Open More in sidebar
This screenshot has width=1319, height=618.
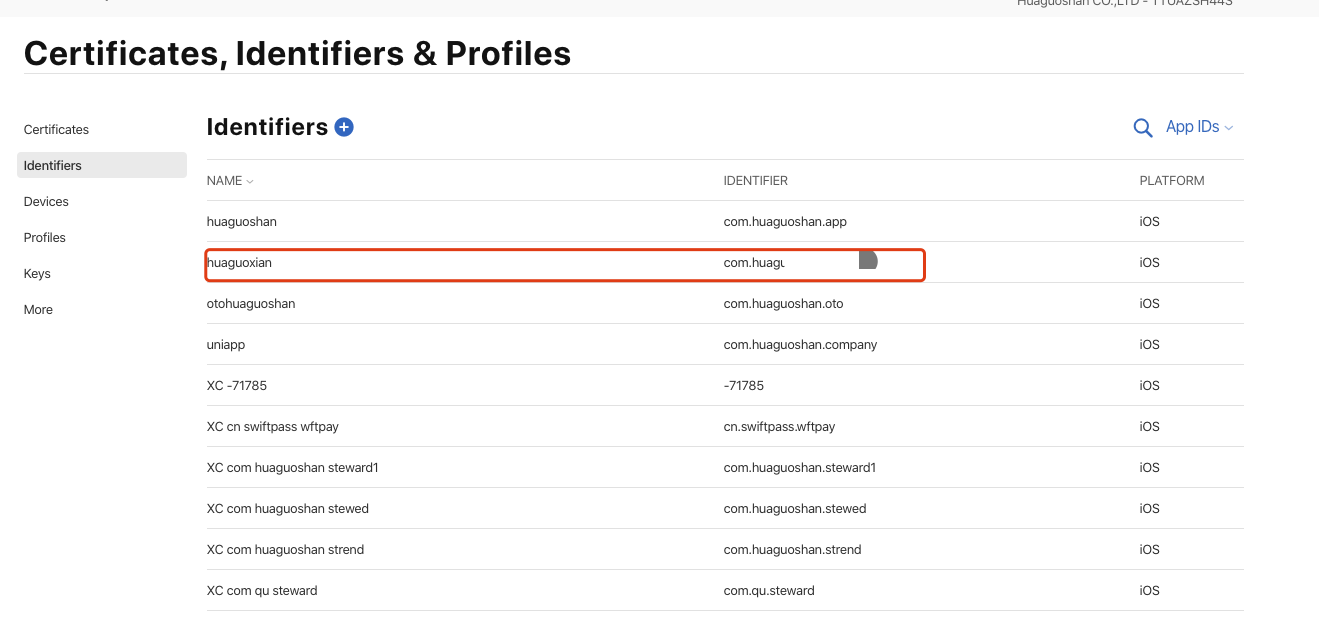tap(38, 309)
